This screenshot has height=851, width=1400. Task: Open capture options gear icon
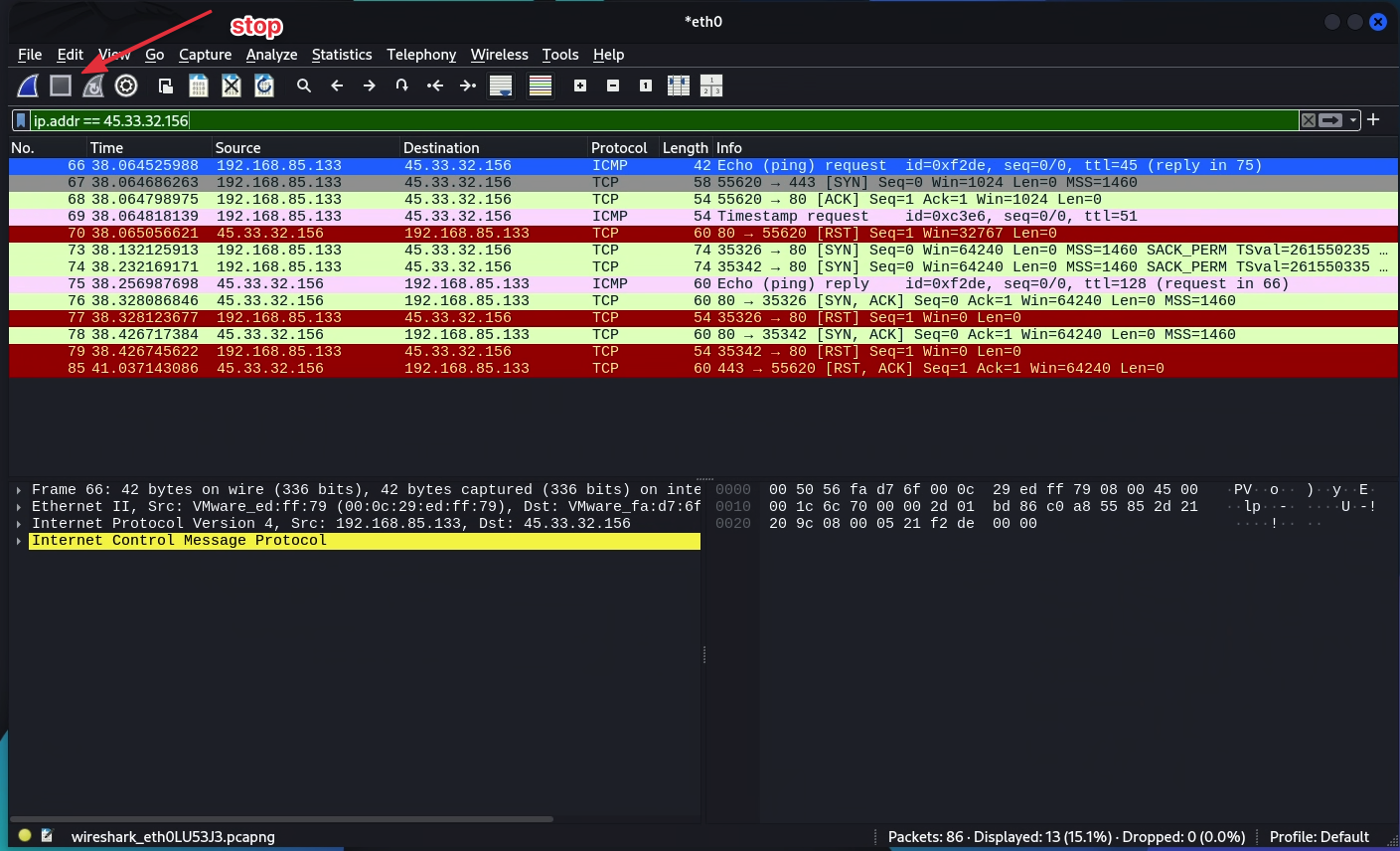(126, 86)
